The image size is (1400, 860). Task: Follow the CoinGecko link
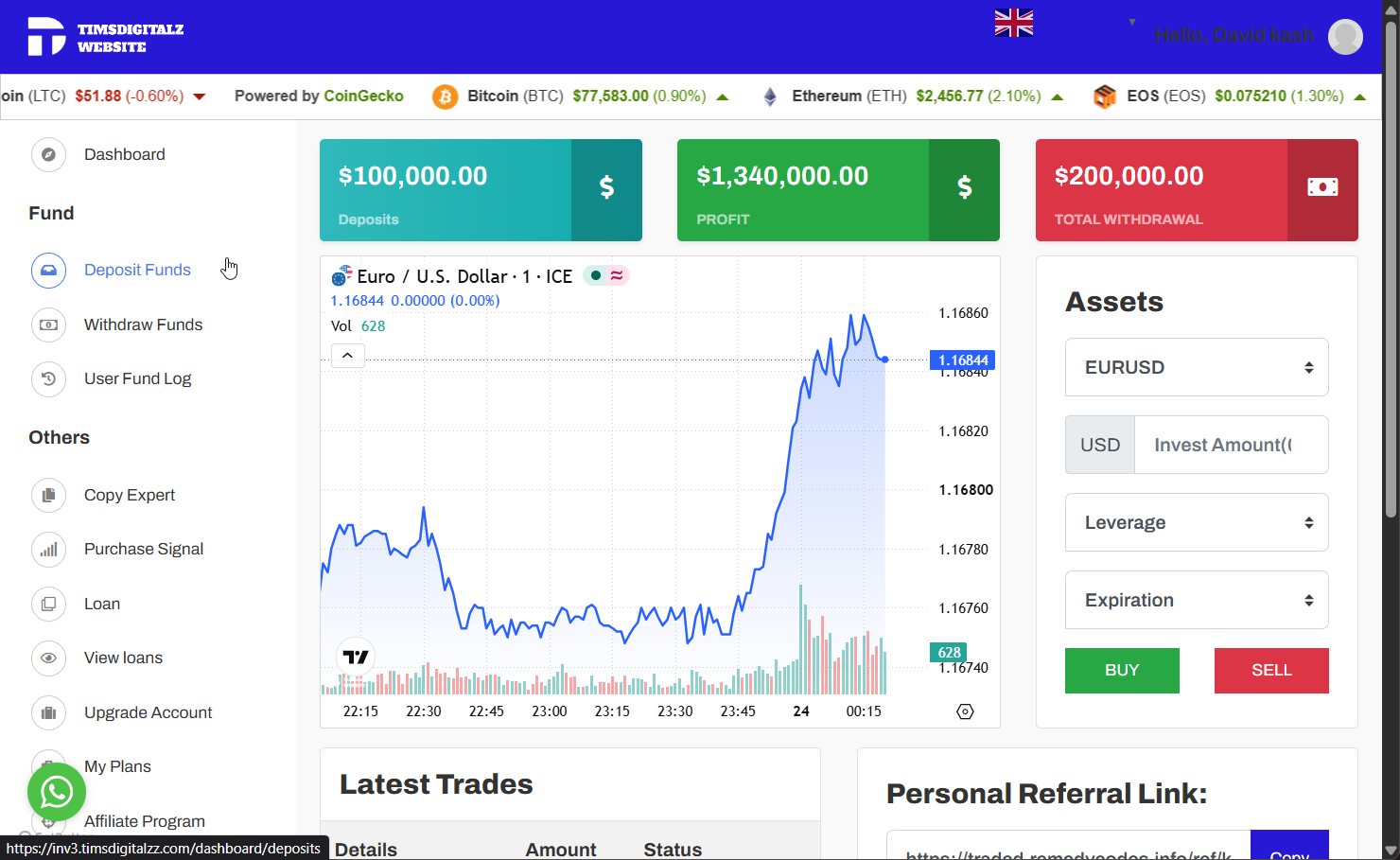(x=363, y=96)
